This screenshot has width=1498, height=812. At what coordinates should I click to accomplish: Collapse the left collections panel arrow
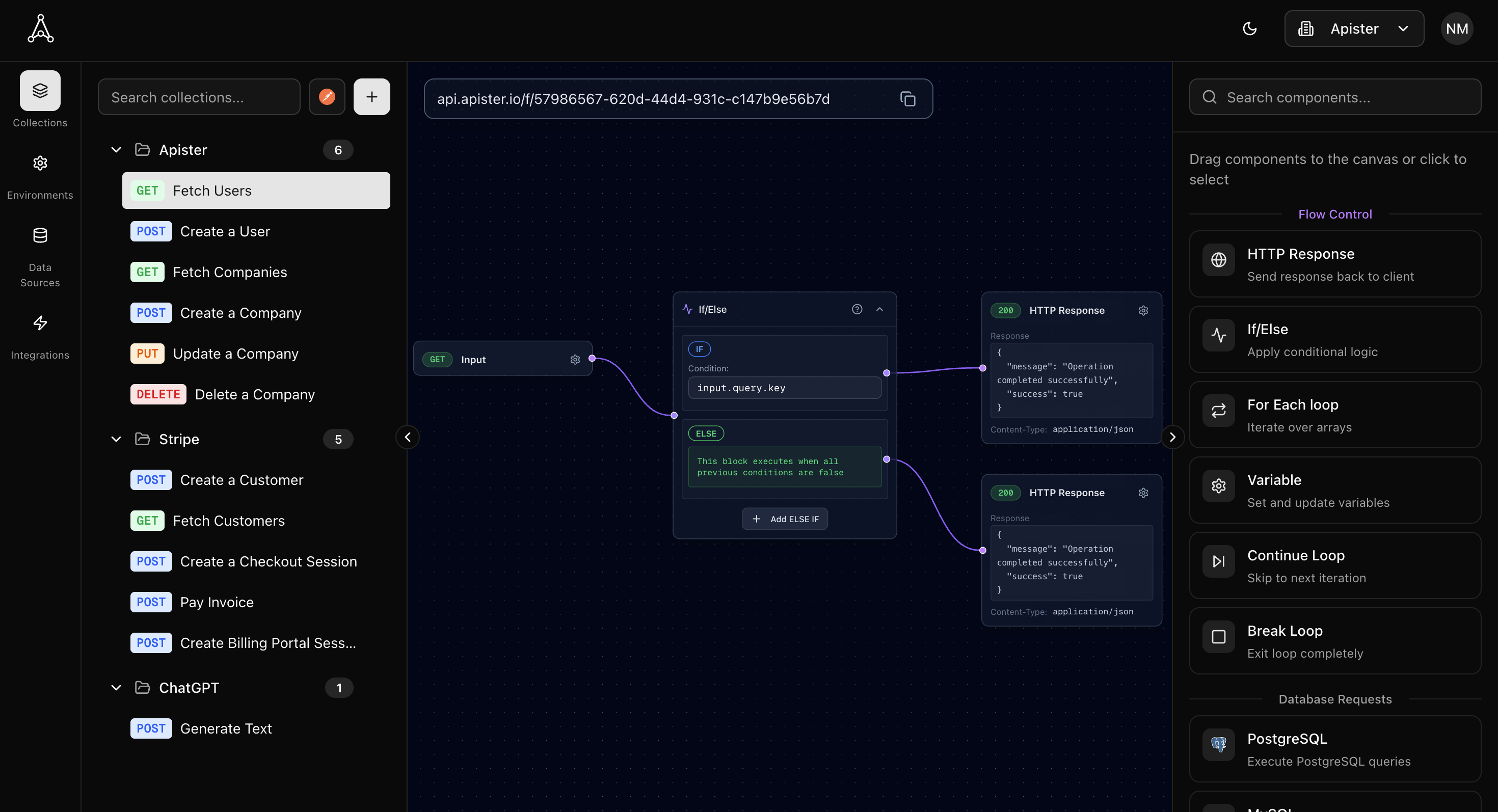408,437
